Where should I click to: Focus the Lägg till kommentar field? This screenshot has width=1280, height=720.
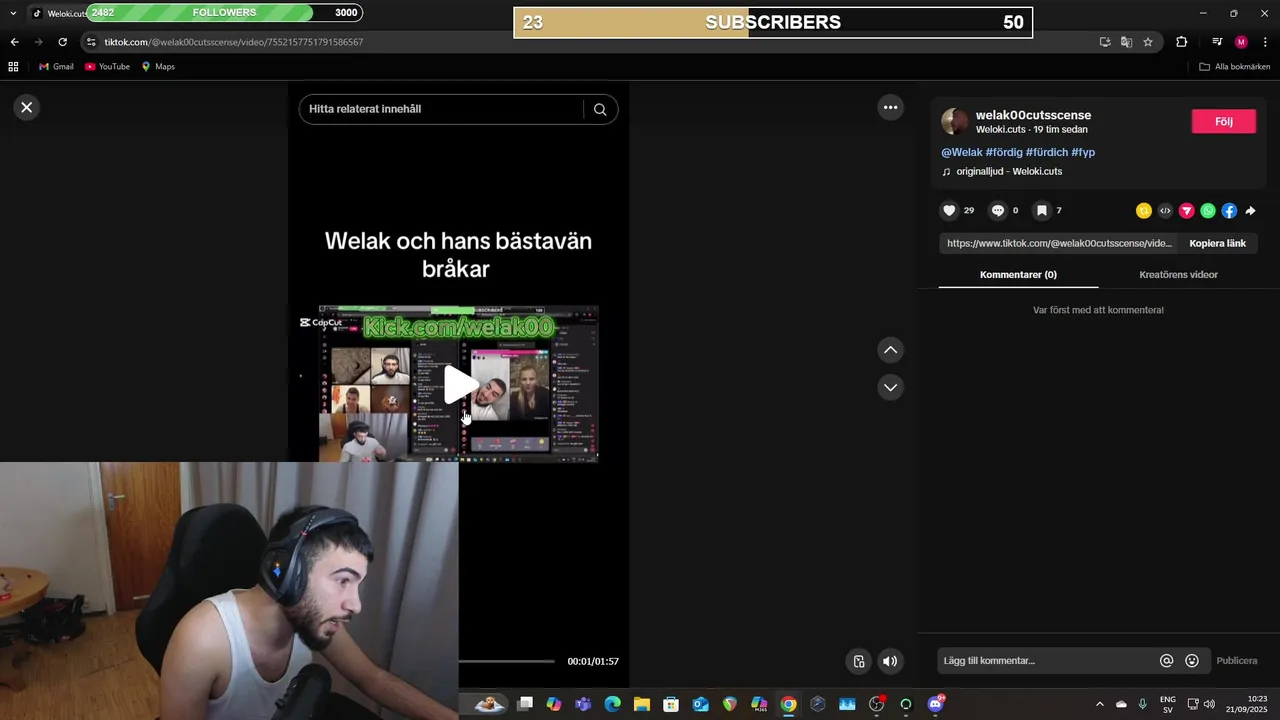point(1045,661)
